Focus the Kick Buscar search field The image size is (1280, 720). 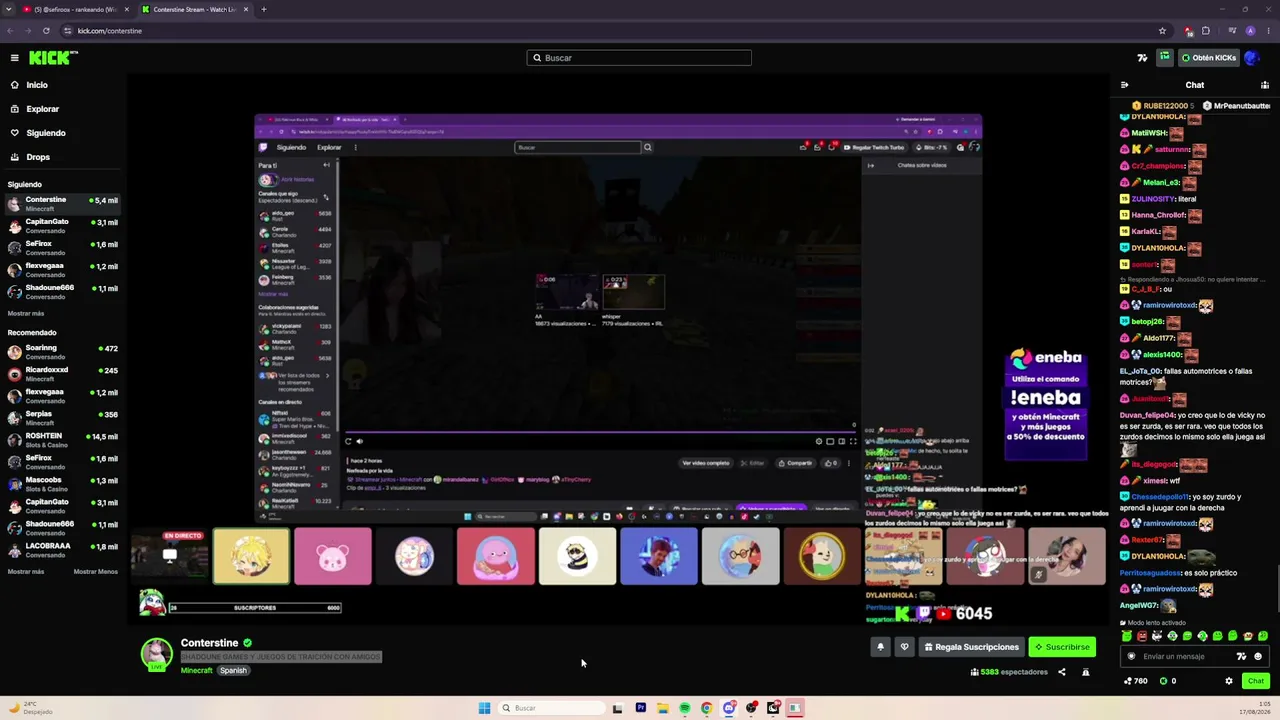(x=639, y=58)
